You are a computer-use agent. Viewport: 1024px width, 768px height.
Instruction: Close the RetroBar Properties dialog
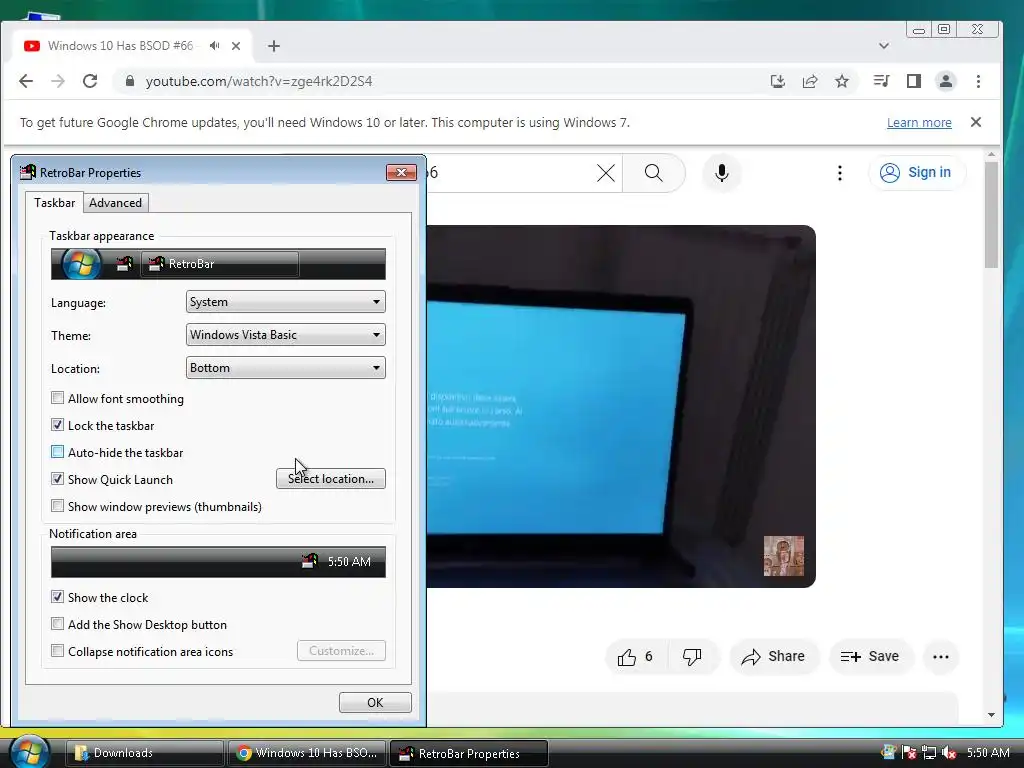coord(402,172)
